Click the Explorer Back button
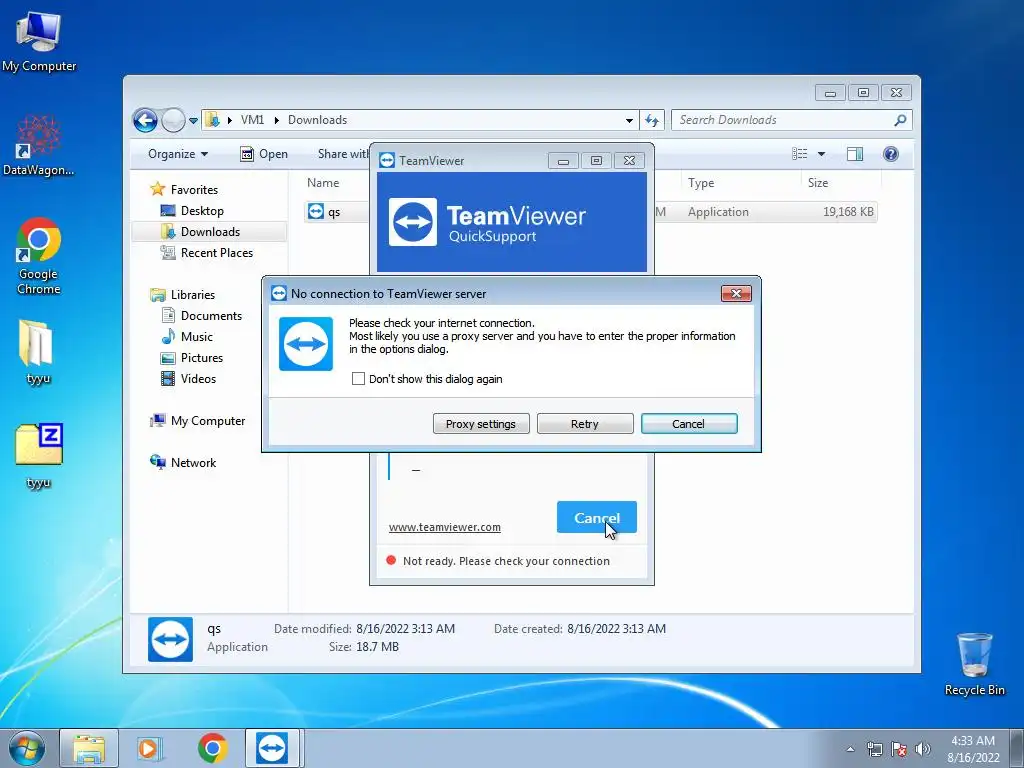Viewport: 1024px width, 768px height. click(145, 120)
